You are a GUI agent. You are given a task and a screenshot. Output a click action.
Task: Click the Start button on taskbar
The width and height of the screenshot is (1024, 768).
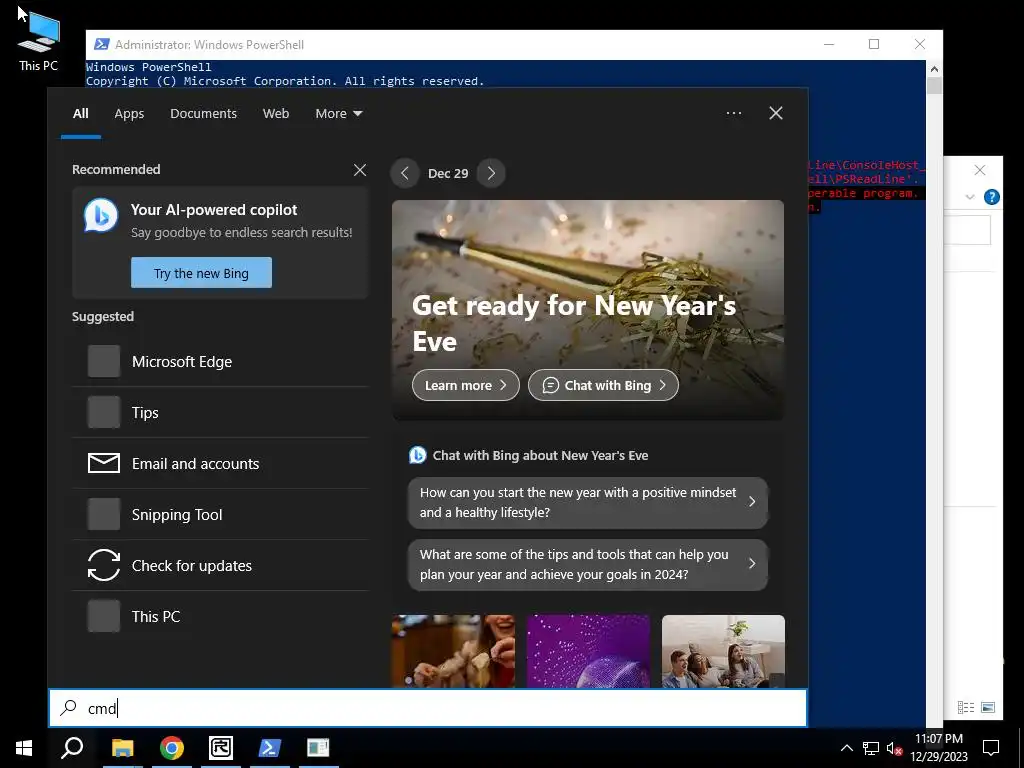pyautogui.click(x=24, y=748)
